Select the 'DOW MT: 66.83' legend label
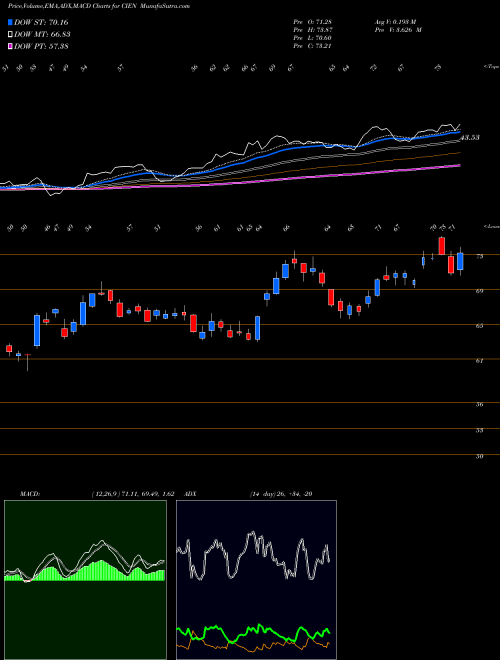The width and height of the screenshot is (500, 660). pos(42,34)
